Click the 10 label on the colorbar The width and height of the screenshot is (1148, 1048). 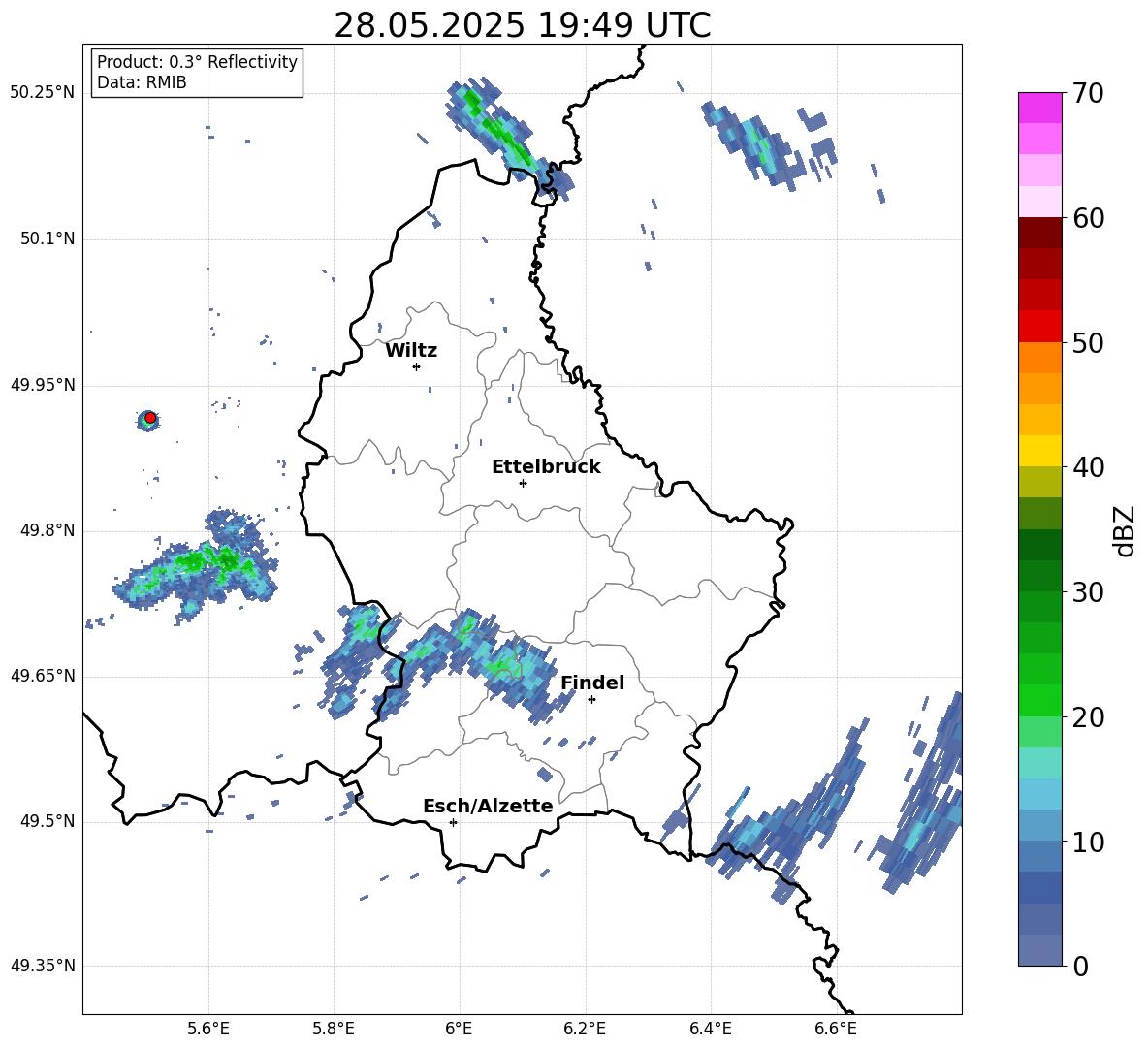[1089, 842]
